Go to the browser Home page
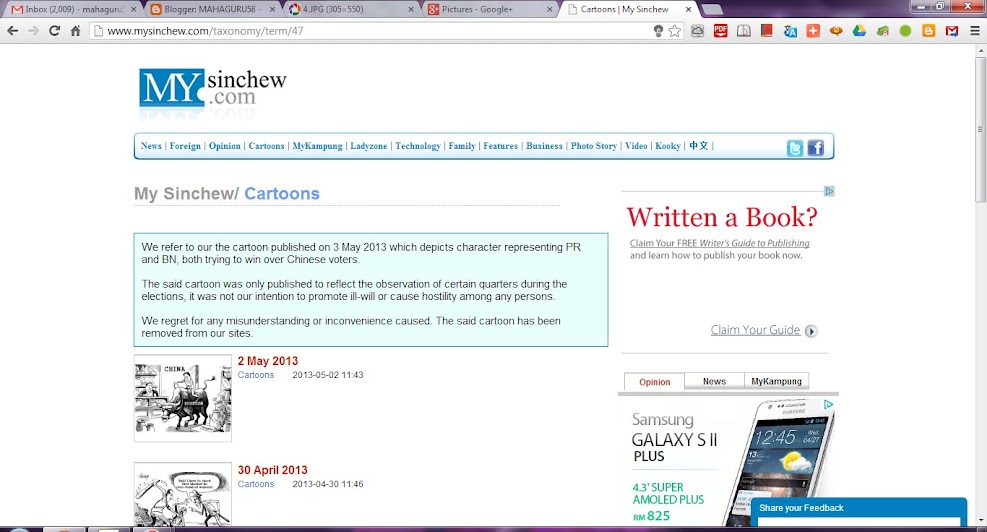Image resolution: width=987 pixels, height=532 pixels. [x=76, y=31]
